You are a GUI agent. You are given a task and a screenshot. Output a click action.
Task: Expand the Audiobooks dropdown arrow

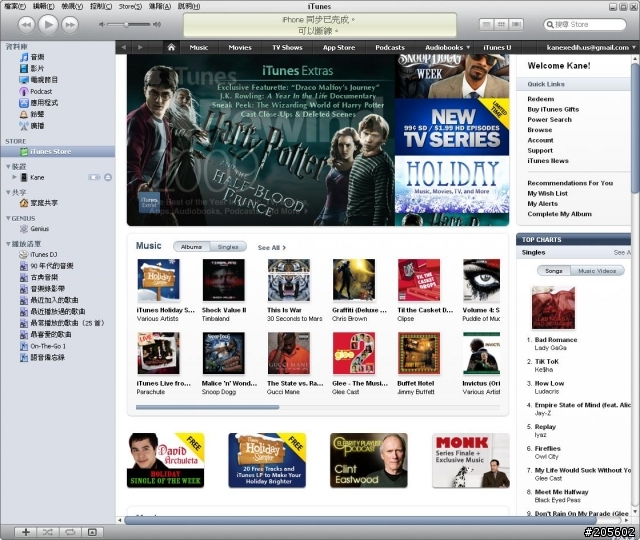point(468,47)
